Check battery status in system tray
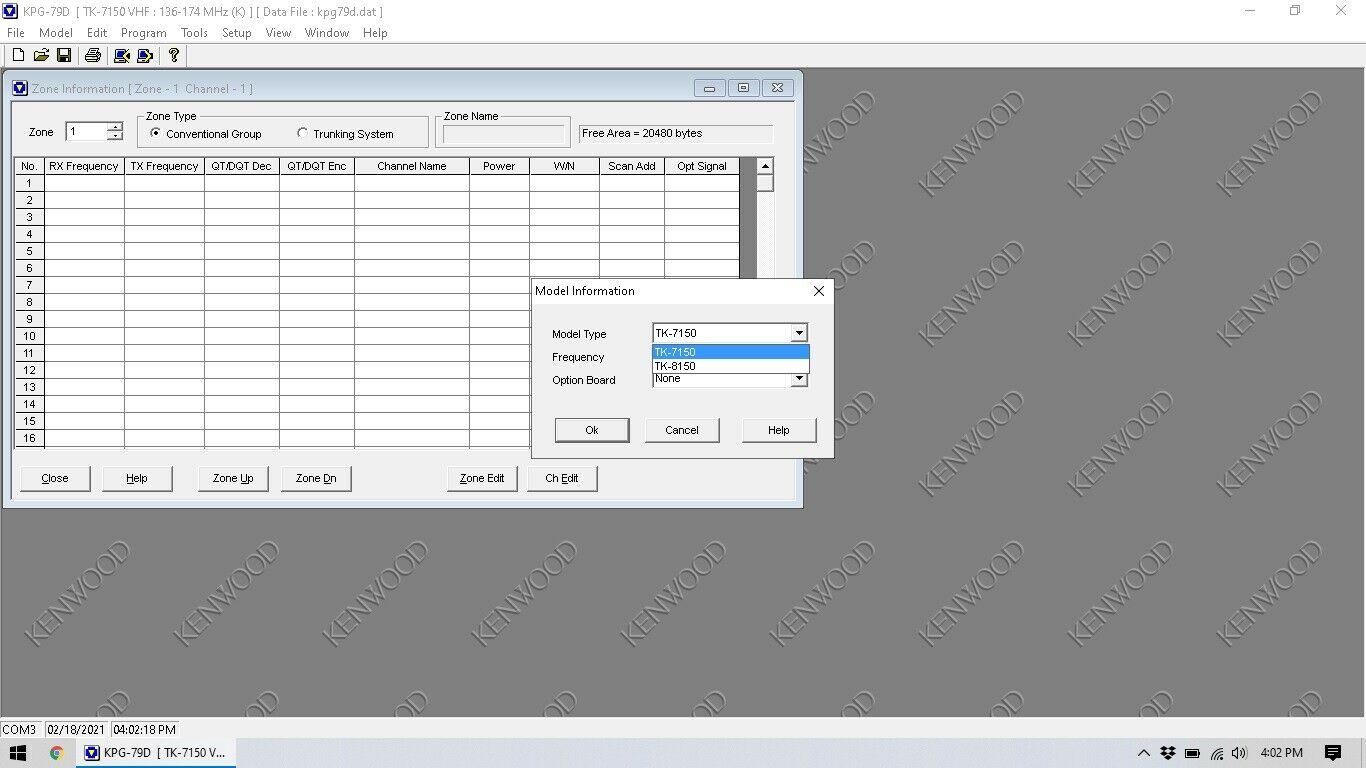This screenshot has height=768, width=1366. [x=1192, y=753]
